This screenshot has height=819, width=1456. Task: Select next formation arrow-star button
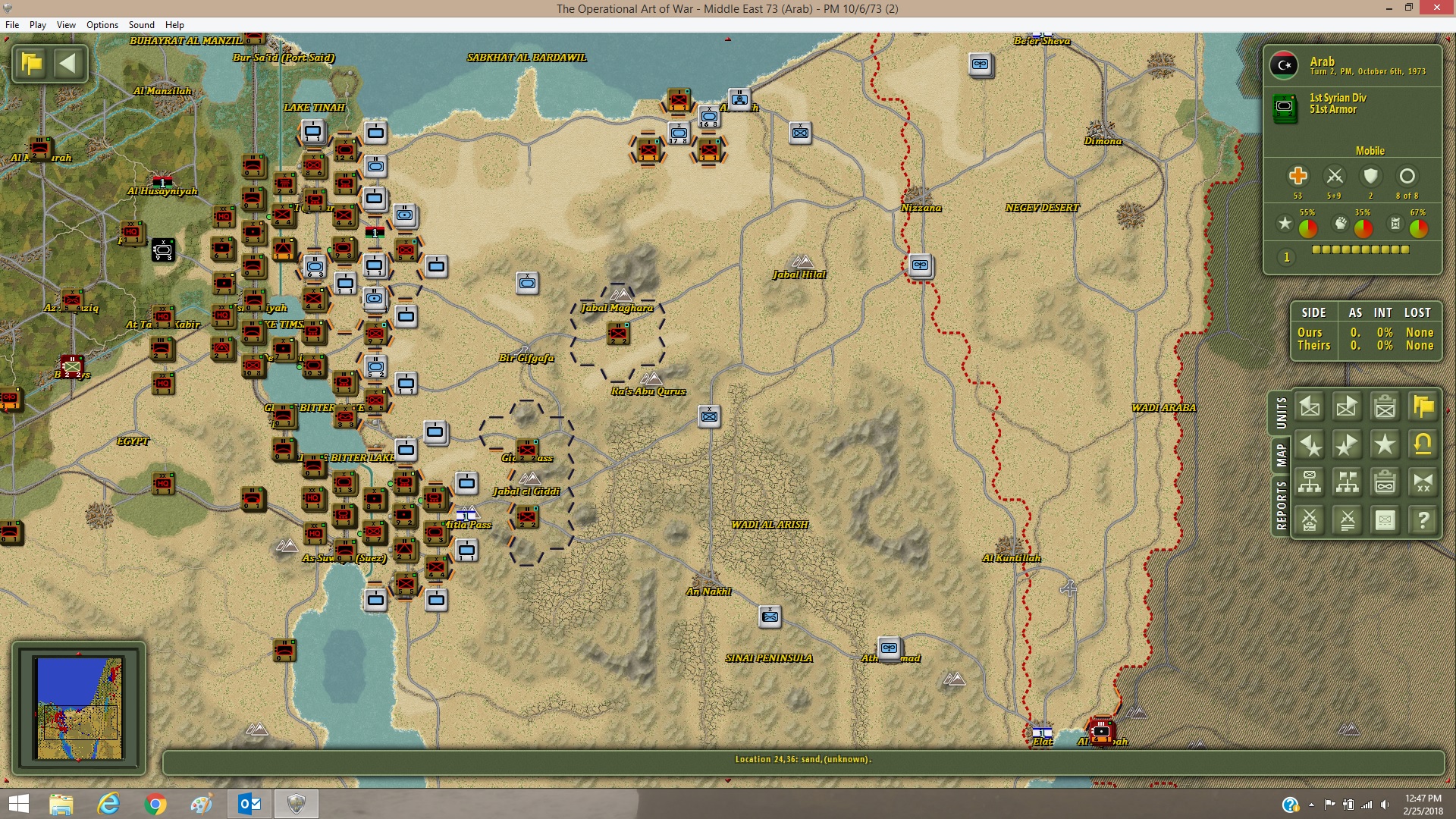(x=1347, y=445)
